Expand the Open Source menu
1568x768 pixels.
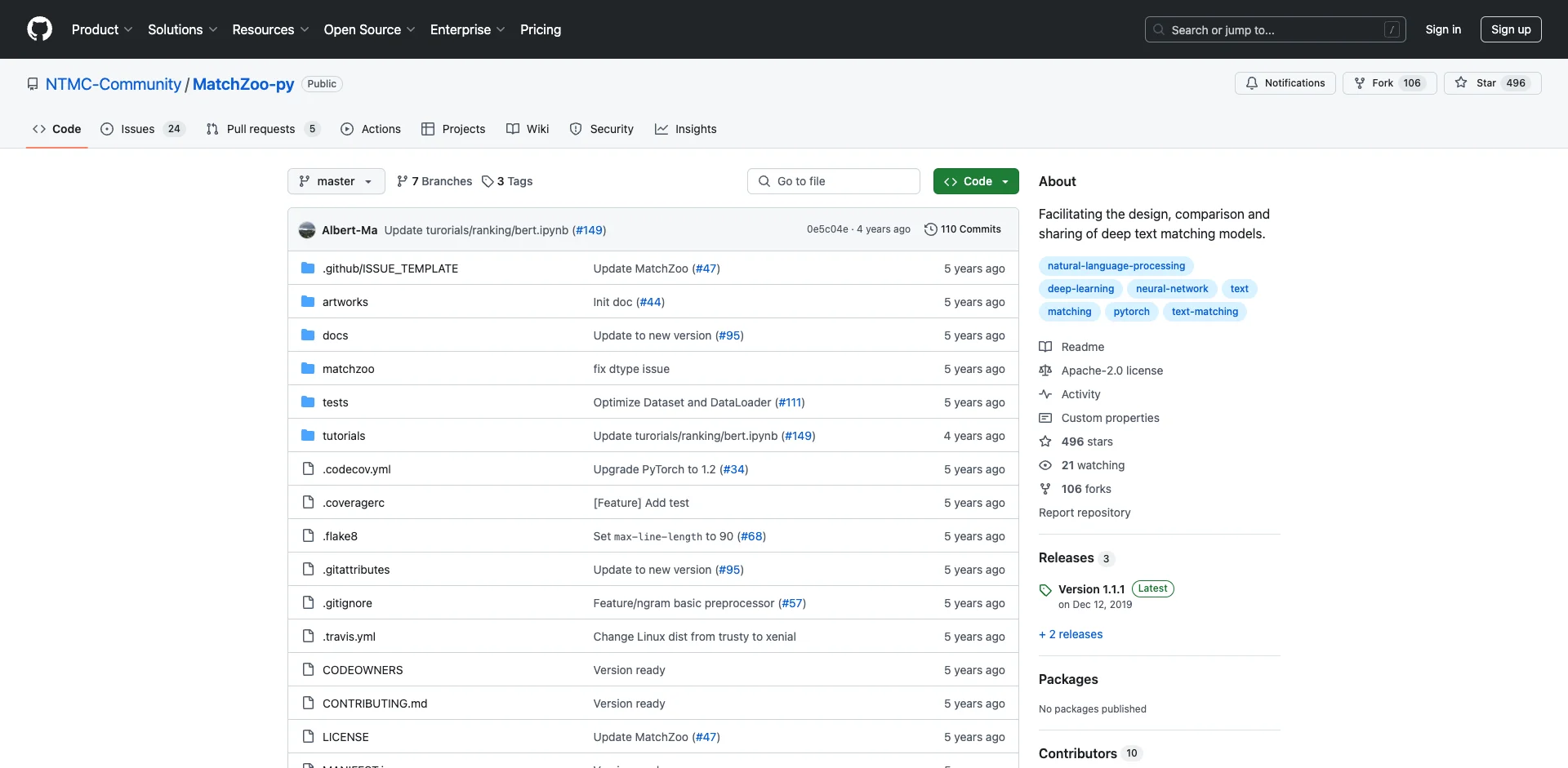pyautogui.click(x=369, y=29)
